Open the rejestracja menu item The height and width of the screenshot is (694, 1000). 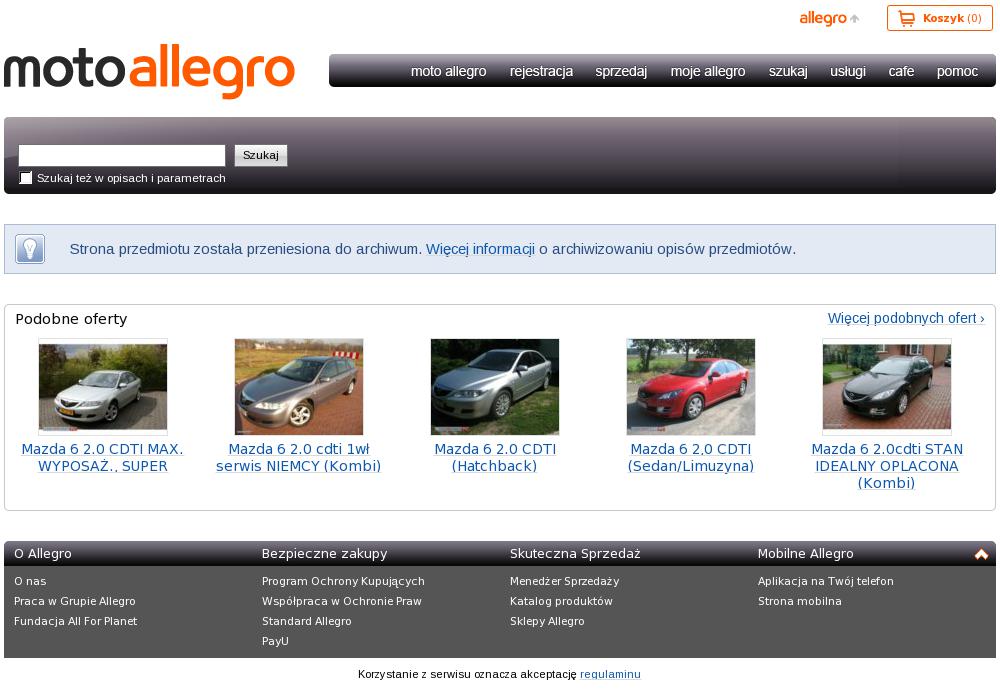[x=541, y=71]
